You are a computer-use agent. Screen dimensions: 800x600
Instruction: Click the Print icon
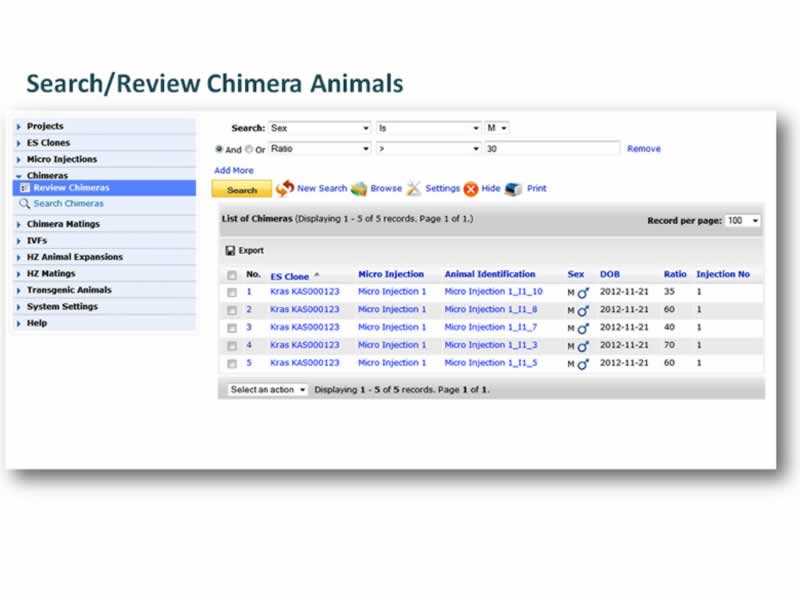coord(514,188)
